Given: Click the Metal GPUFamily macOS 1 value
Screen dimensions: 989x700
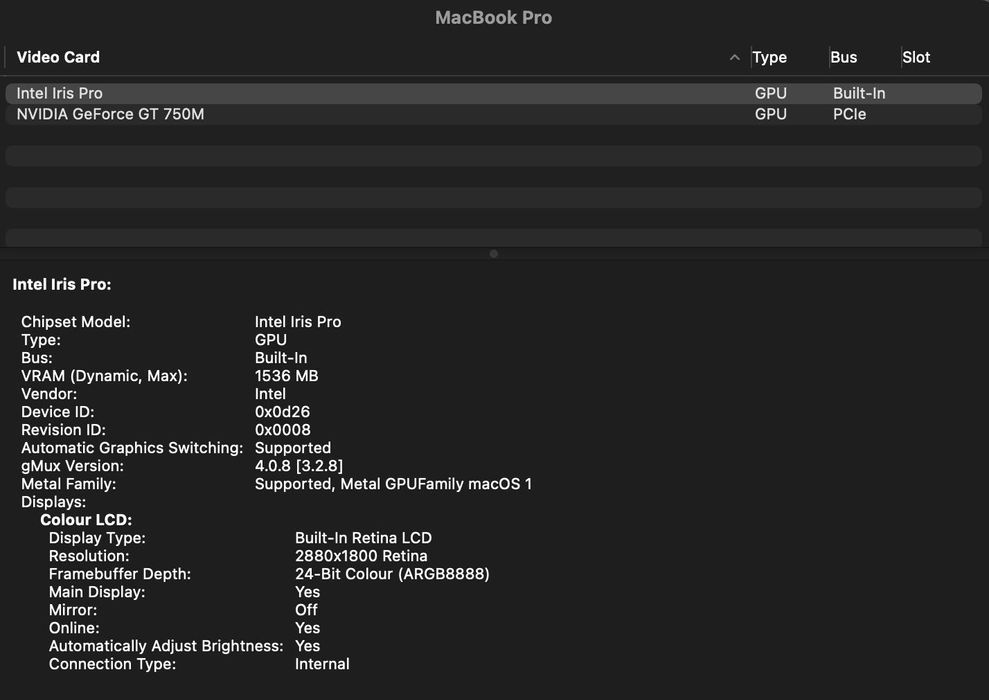Looking at the screenshot, I should (x=393, y=484).
